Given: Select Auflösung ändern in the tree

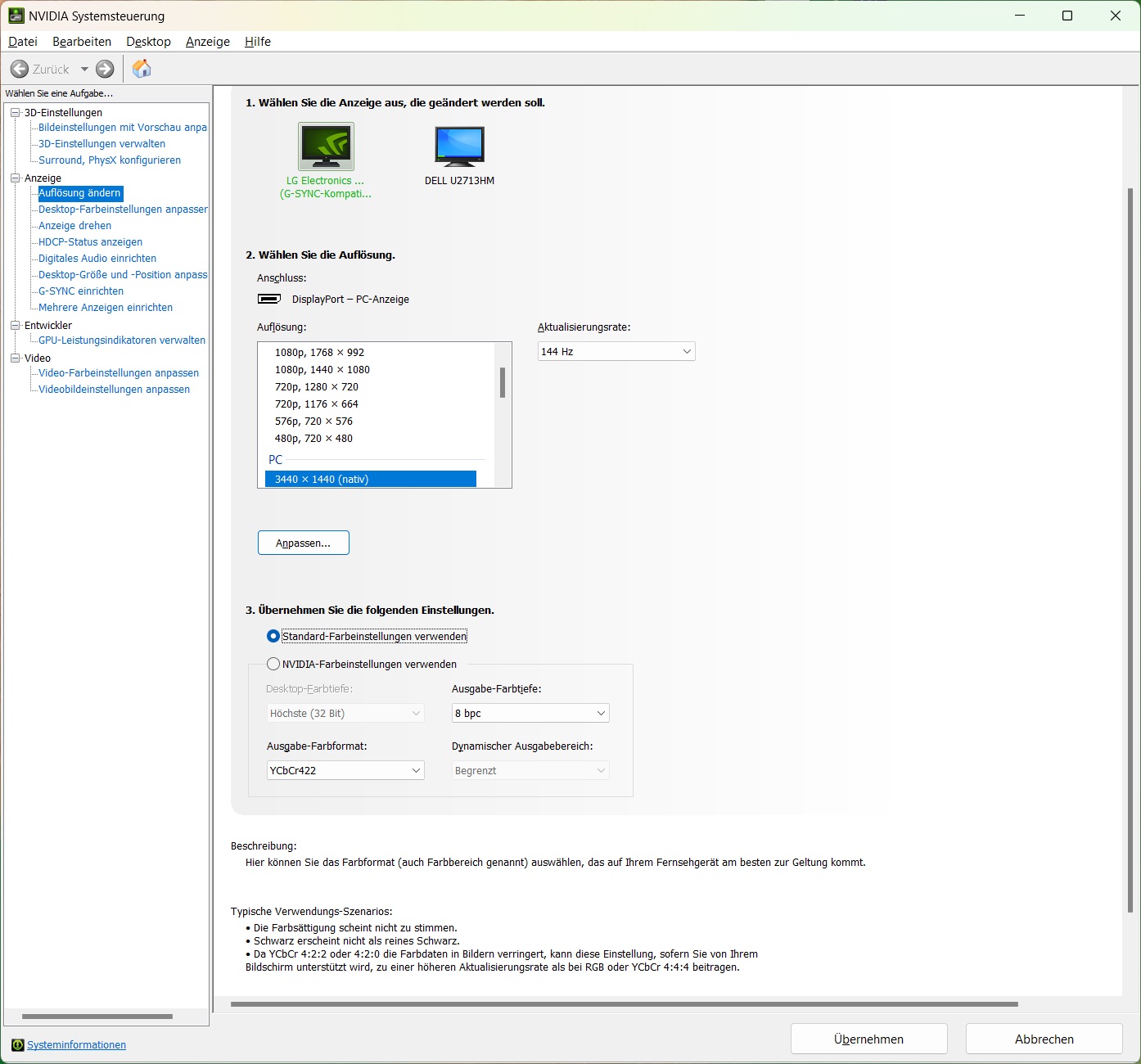Looking at the screenshot, I should tap(80, 193).
